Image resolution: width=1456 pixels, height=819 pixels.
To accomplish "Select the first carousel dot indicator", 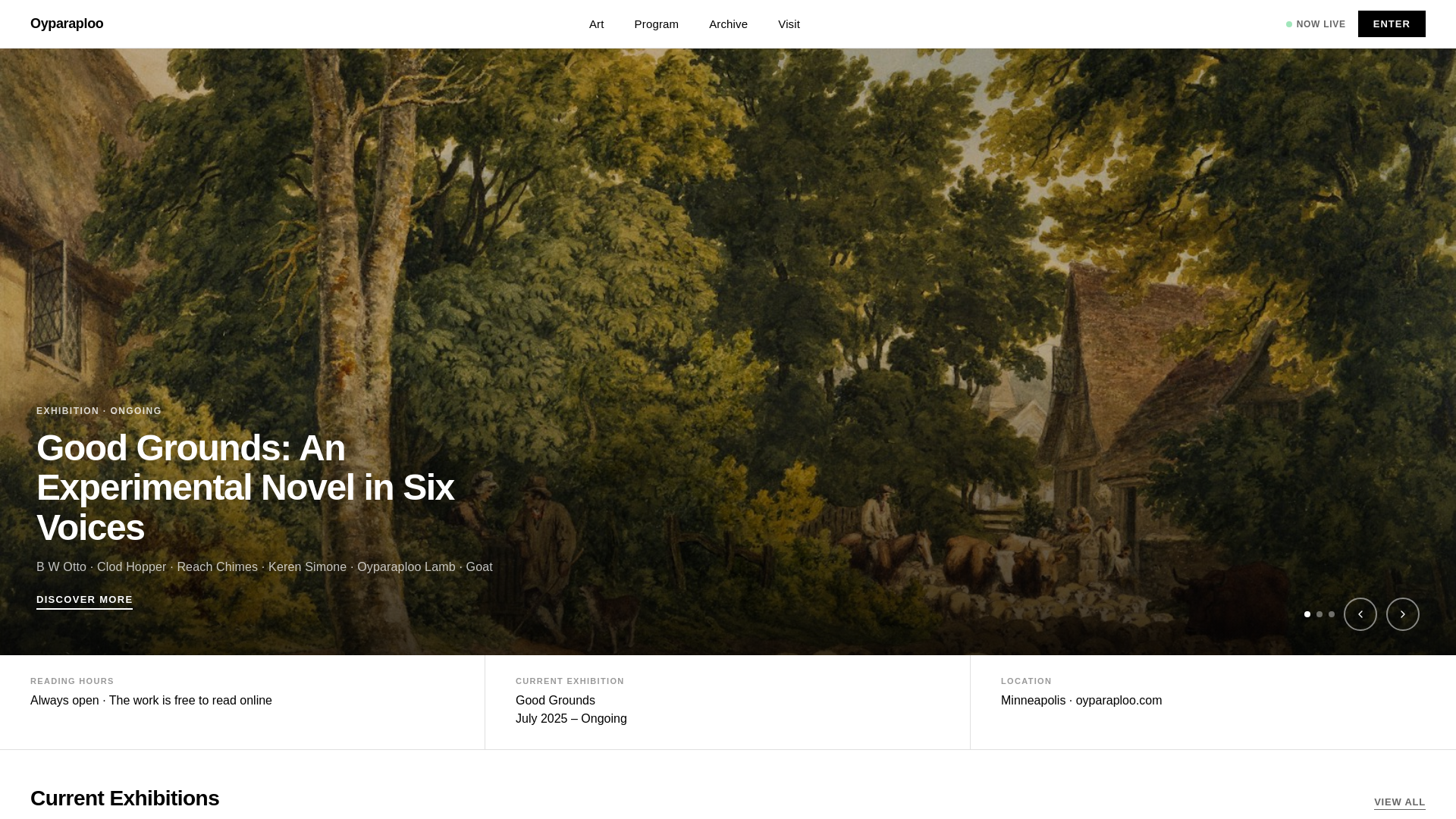I will pos(1307,614).
